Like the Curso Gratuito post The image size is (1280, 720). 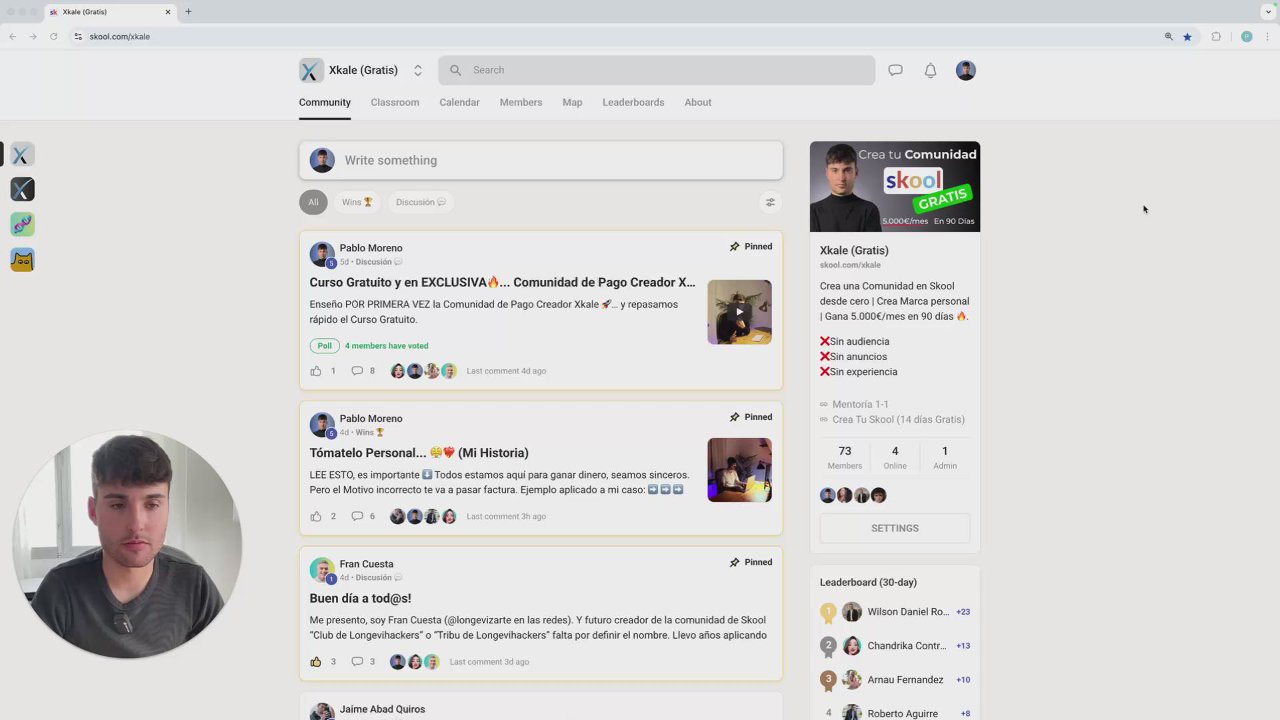(x=316, y=371)
